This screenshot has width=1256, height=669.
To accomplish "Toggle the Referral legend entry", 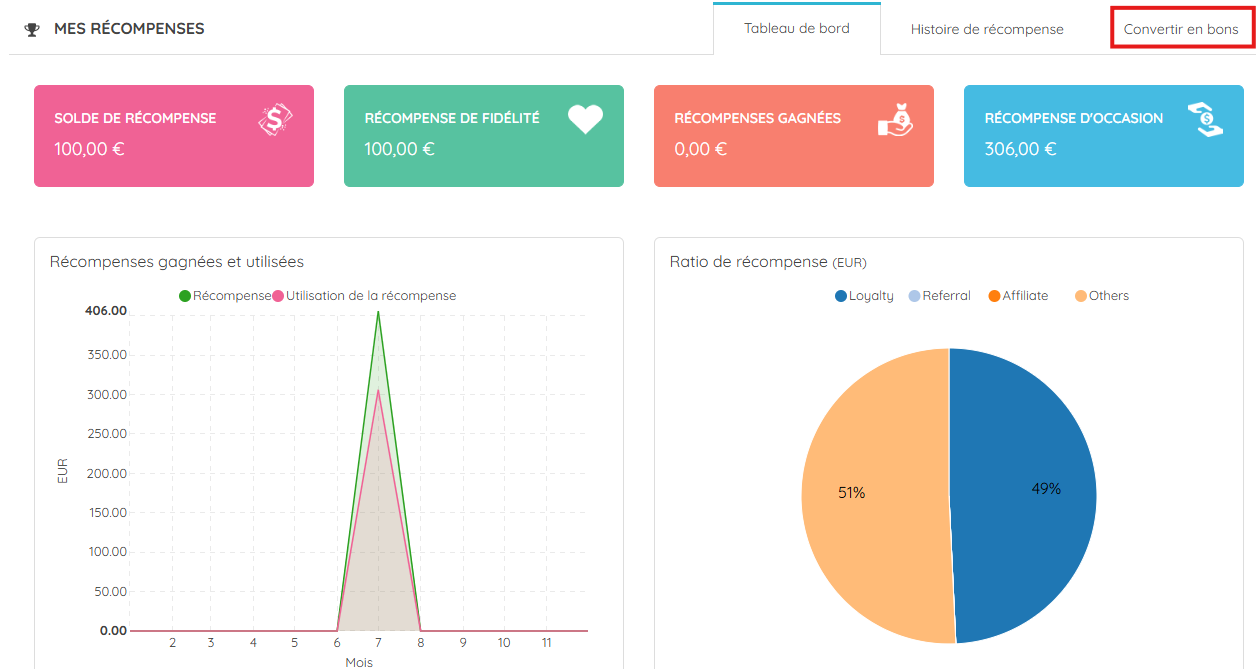I will (x=939, y=296).
